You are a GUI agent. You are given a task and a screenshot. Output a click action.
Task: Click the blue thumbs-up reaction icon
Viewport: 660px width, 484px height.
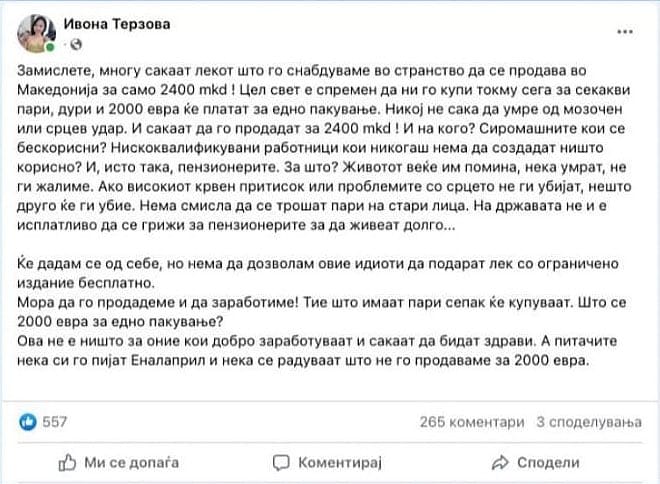[x=28, y=422]
